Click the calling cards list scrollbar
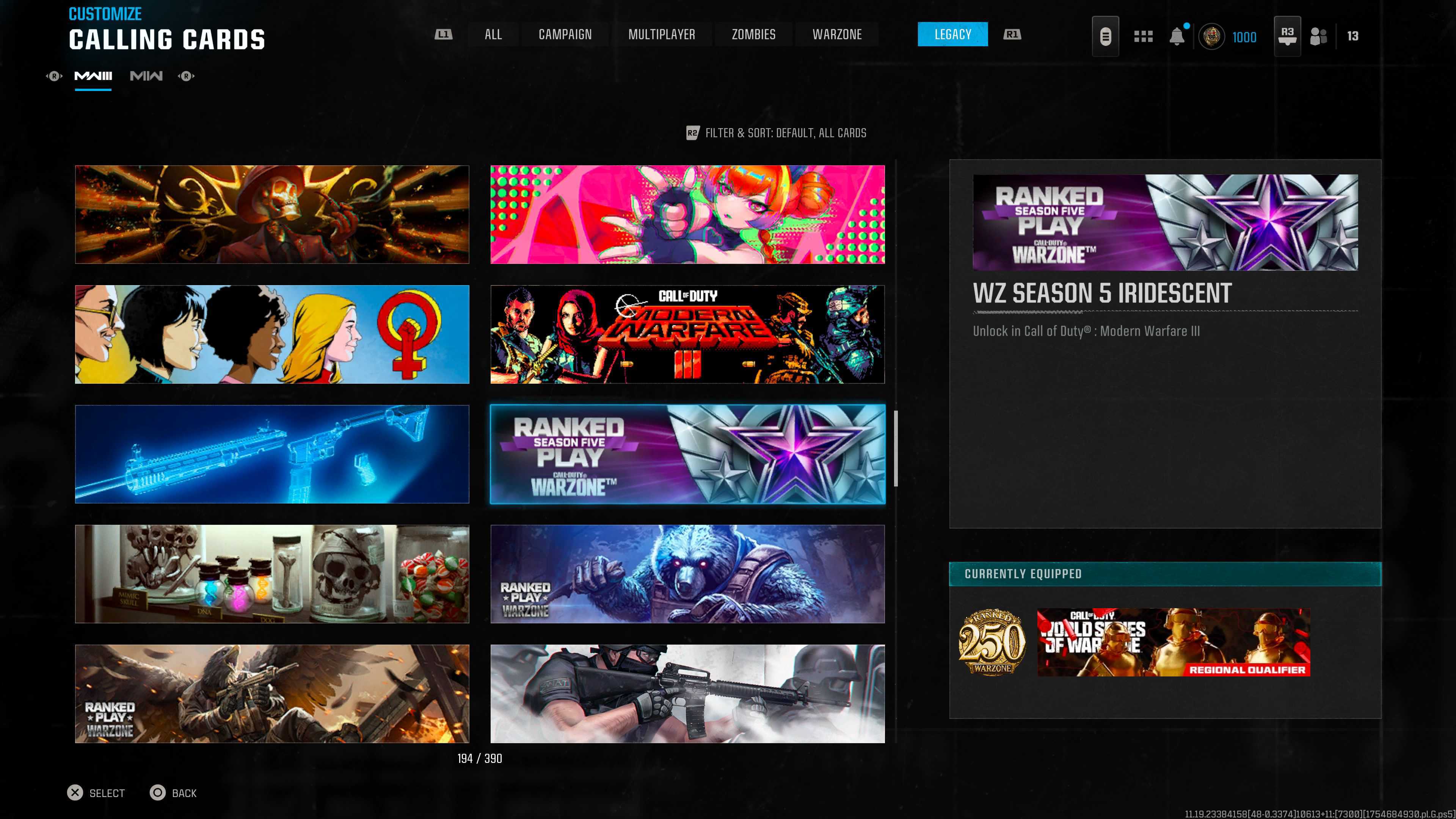 point(896,449)
